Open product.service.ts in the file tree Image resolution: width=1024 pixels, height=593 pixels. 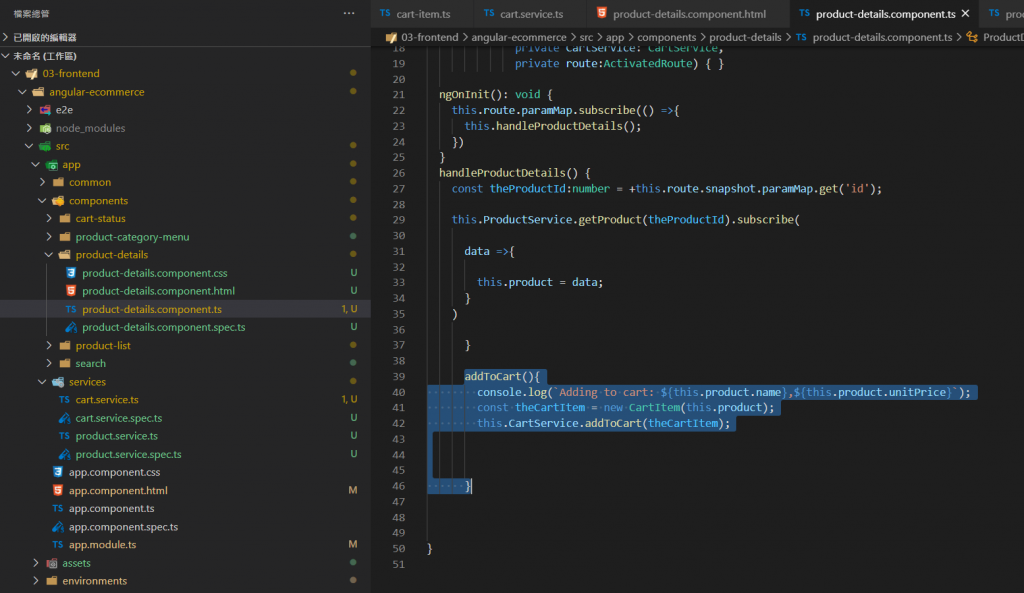coord(116,436)
